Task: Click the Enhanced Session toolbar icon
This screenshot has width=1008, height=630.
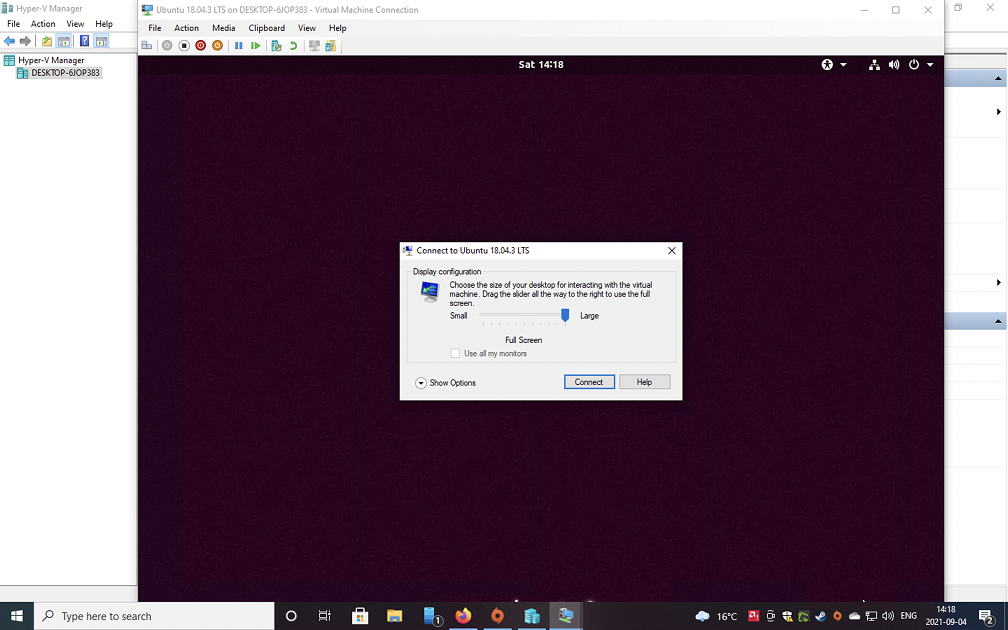Action: point(314,46)
